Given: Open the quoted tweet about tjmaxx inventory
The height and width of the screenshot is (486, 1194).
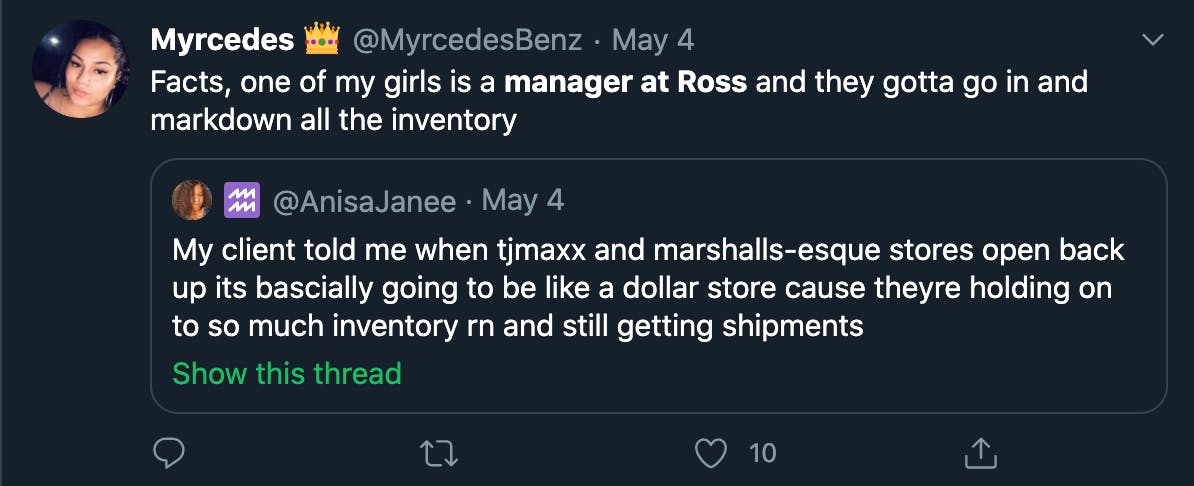Looking at the screenshot, I should point(648,287).
